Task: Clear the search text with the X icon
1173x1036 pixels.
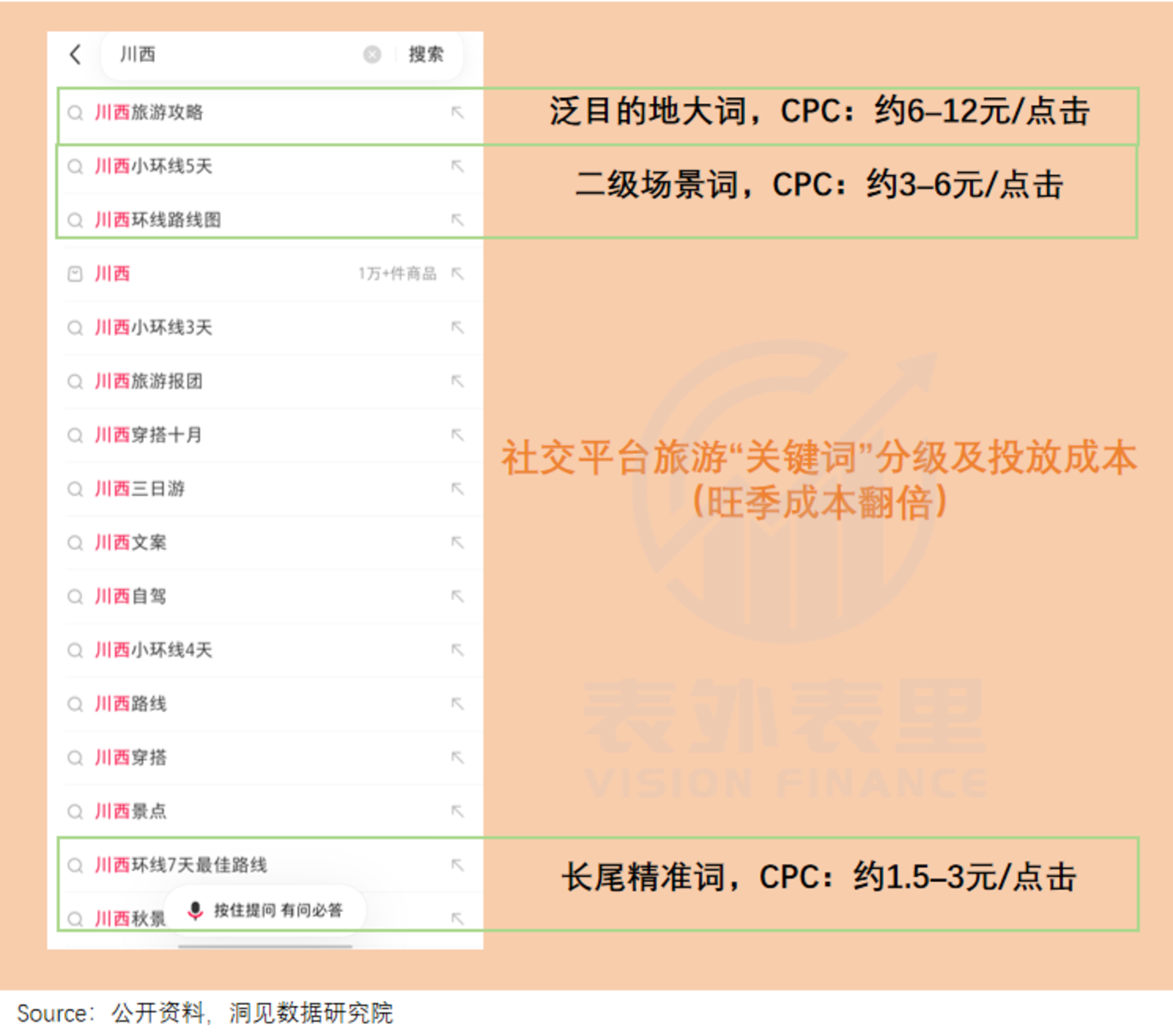Action: pos(372,55)
